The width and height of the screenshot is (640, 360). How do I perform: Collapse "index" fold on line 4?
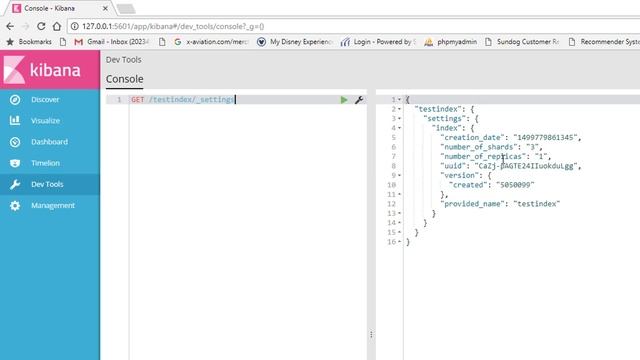click(400, 128)
